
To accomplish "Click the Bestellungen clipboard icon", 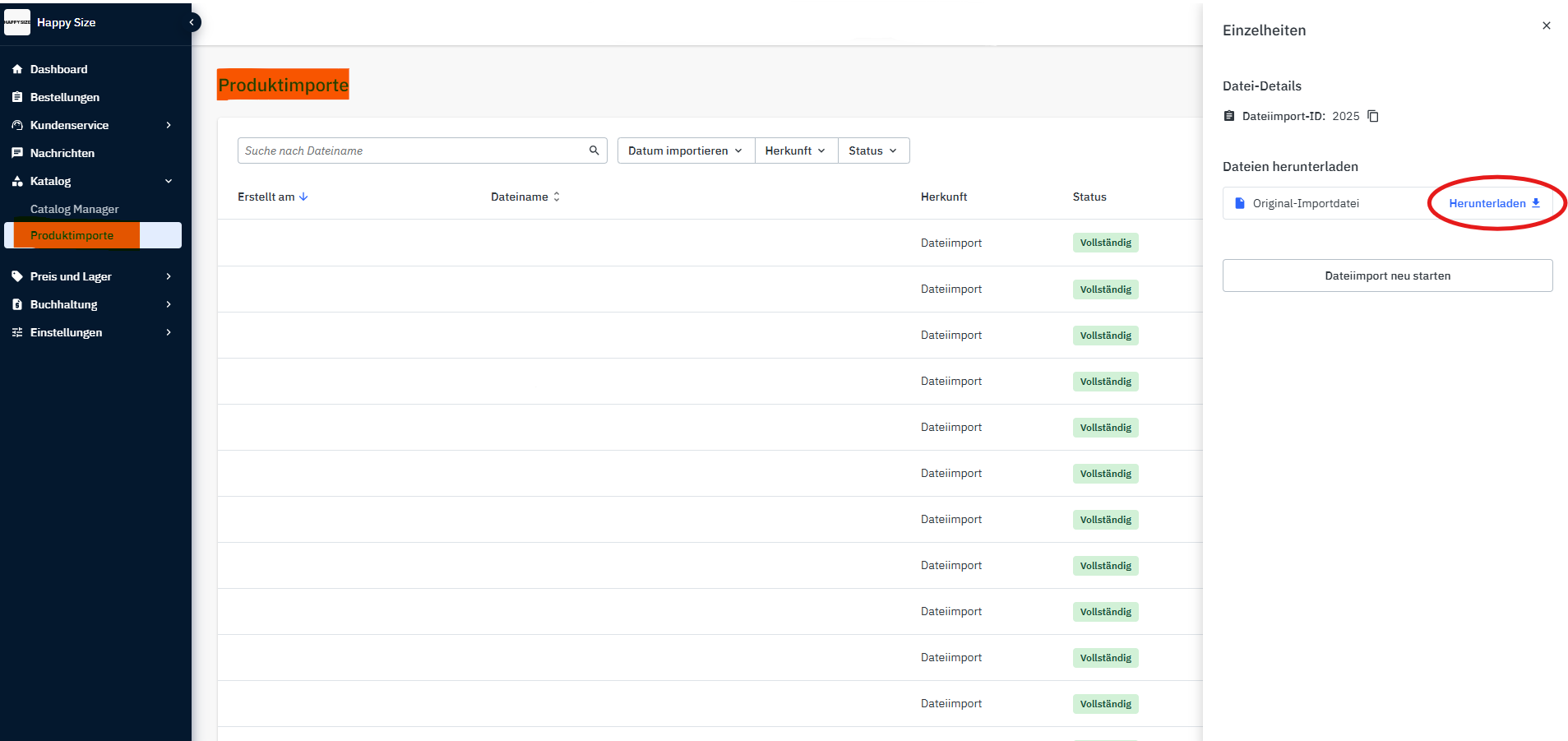I will tap(17, 97).
